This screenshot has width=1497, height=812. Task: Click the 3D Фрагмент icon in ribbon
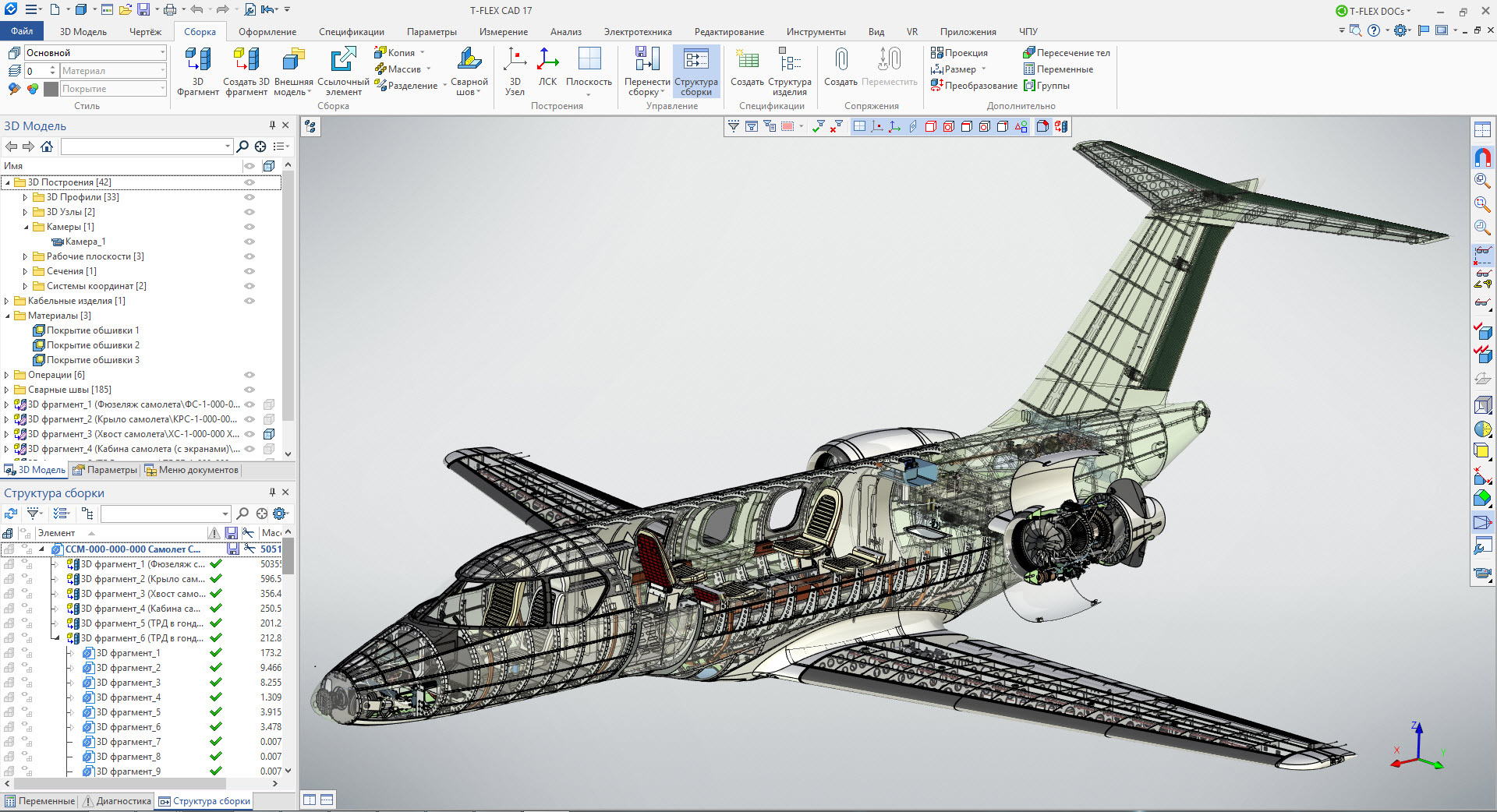197,61
